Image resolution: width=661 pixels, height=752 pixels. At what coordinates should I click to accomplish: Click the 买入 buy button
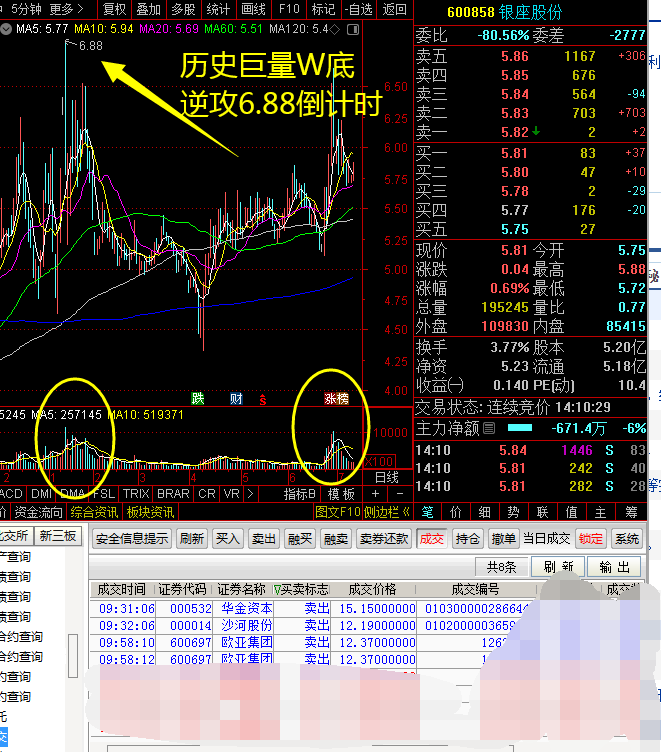227,539
